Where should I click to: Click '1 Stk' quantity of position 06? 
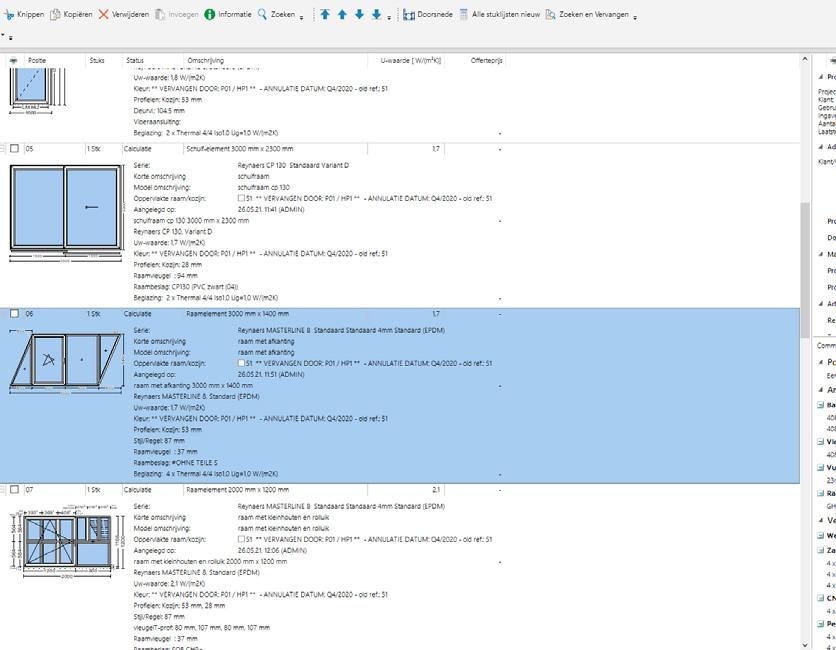94,314
